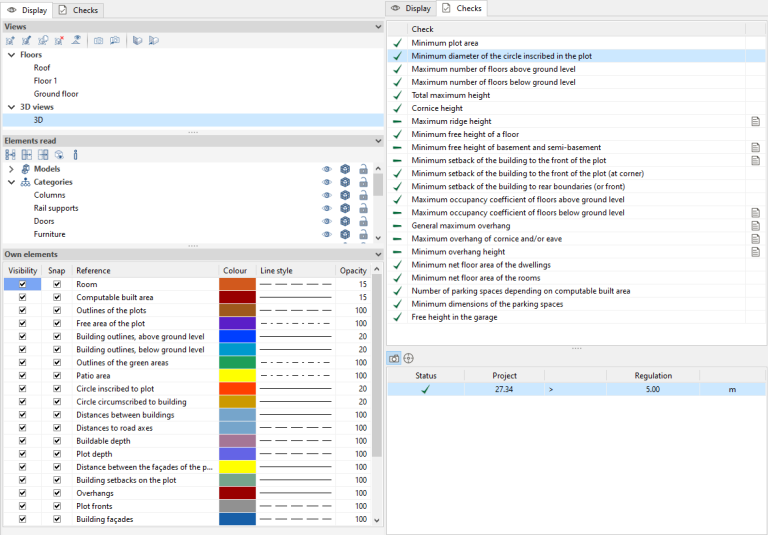Uncheck Visibility checkbox for Room
Image resolution: width=768 pixels, height=535 pixels.
[23, 284]
